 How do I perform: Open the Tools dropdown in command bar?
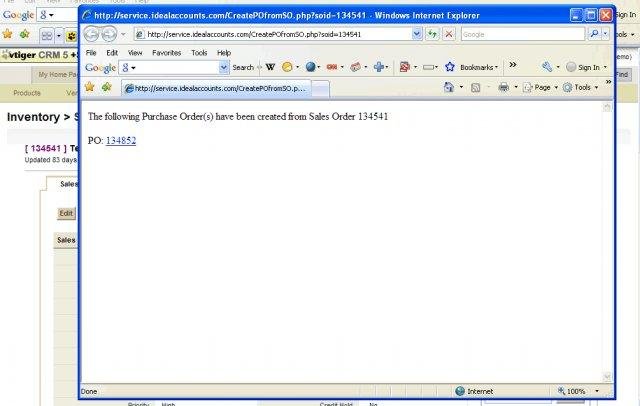(x=581, y=87)
